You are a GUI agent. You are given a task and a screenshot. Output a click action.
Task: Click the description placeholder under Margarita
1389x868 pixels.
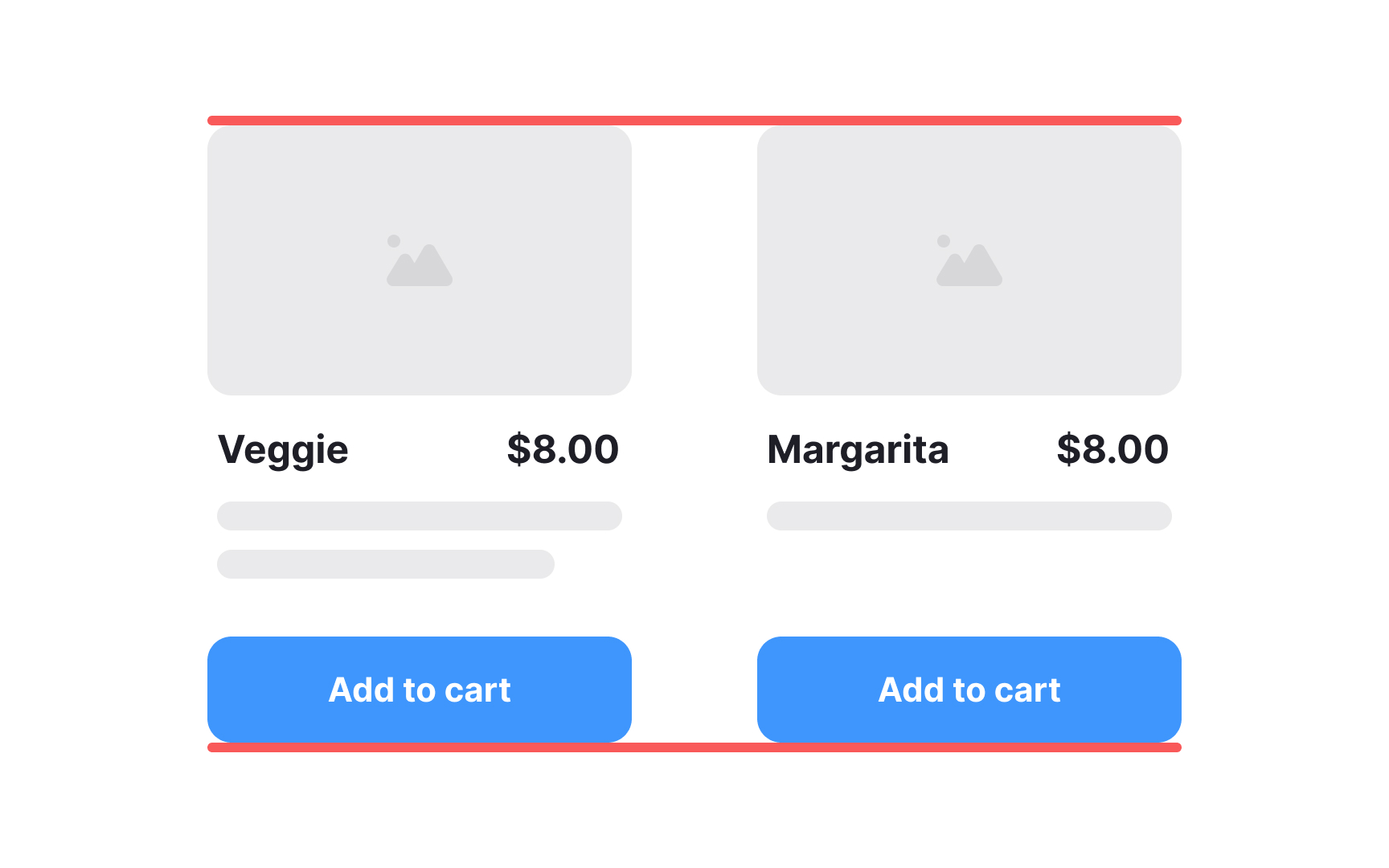click(x=969, y=516)
